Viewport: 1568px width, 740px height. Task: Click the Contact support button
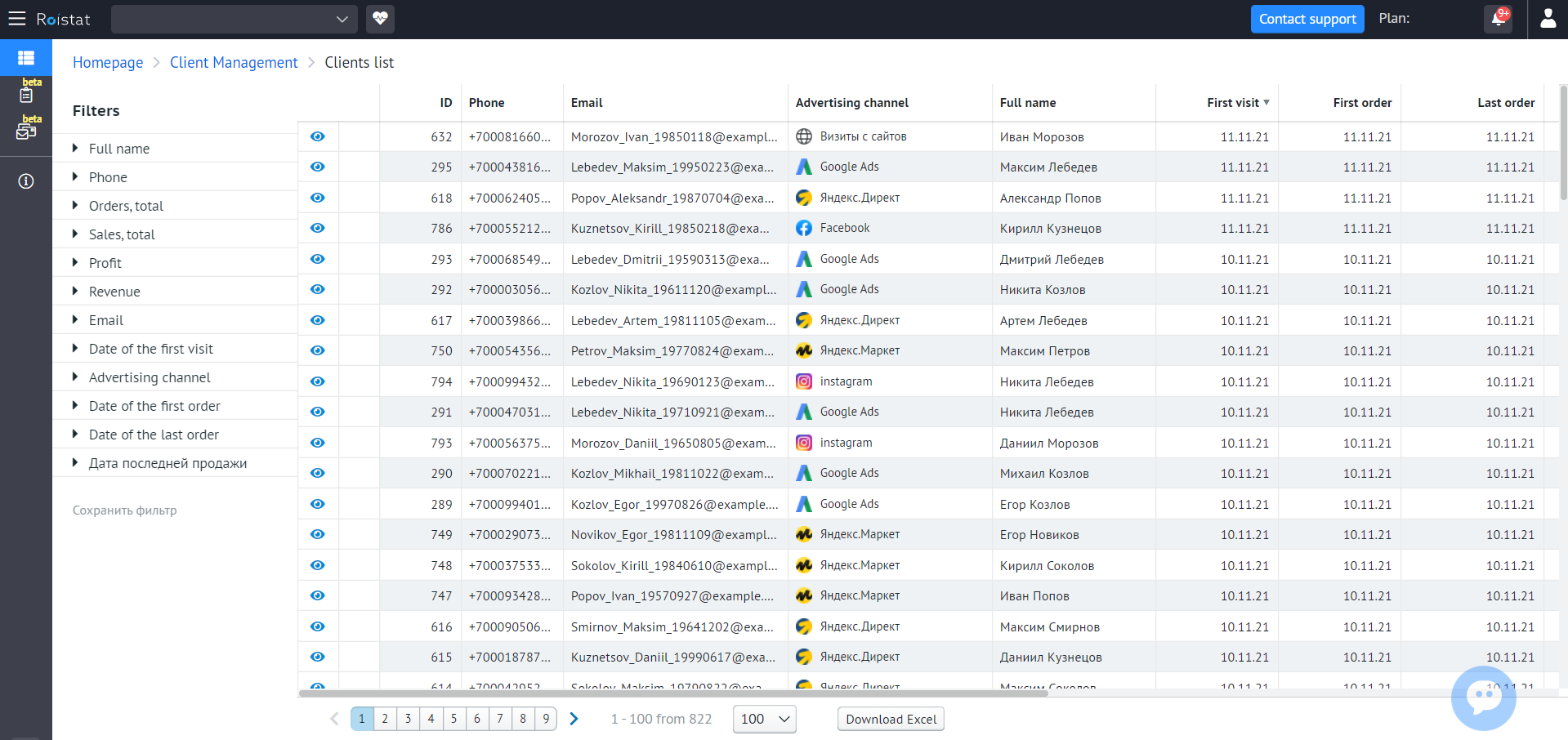pyautogui.click(x=1307, y=19)
